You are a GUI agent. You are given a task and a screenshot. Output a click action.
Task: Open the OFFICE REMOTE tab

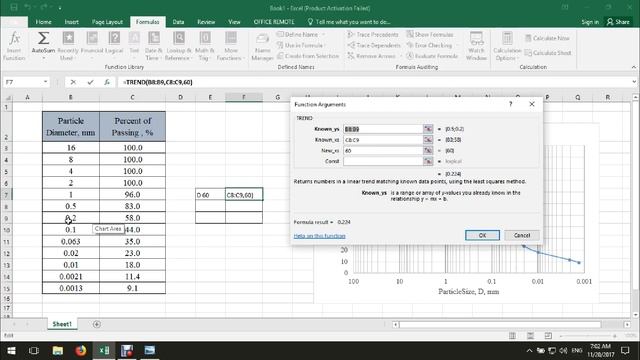coord(274,22)
